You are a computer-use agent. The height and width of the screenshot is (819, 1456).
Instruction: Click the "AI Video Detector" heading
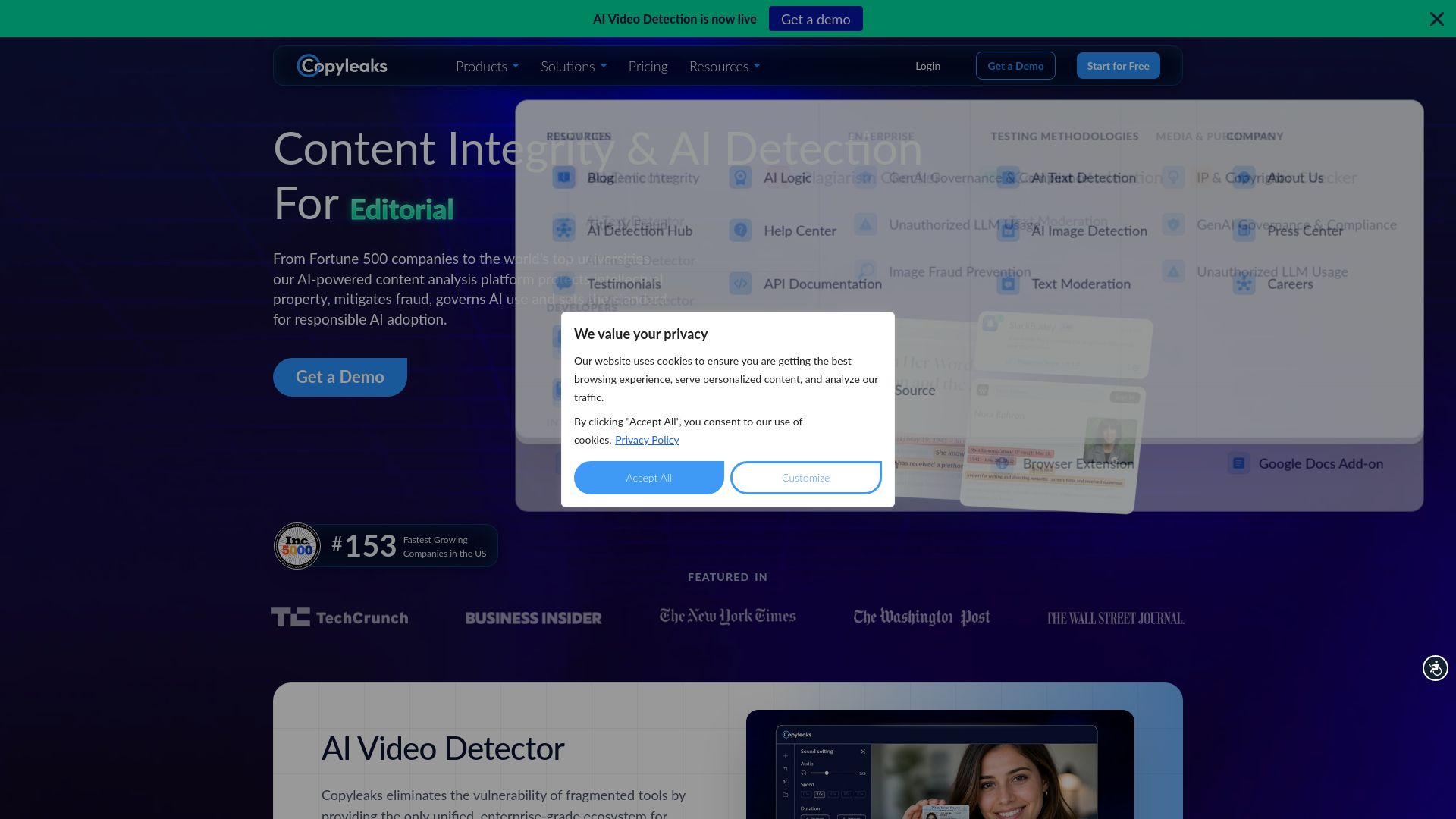[x=443, y=748]
